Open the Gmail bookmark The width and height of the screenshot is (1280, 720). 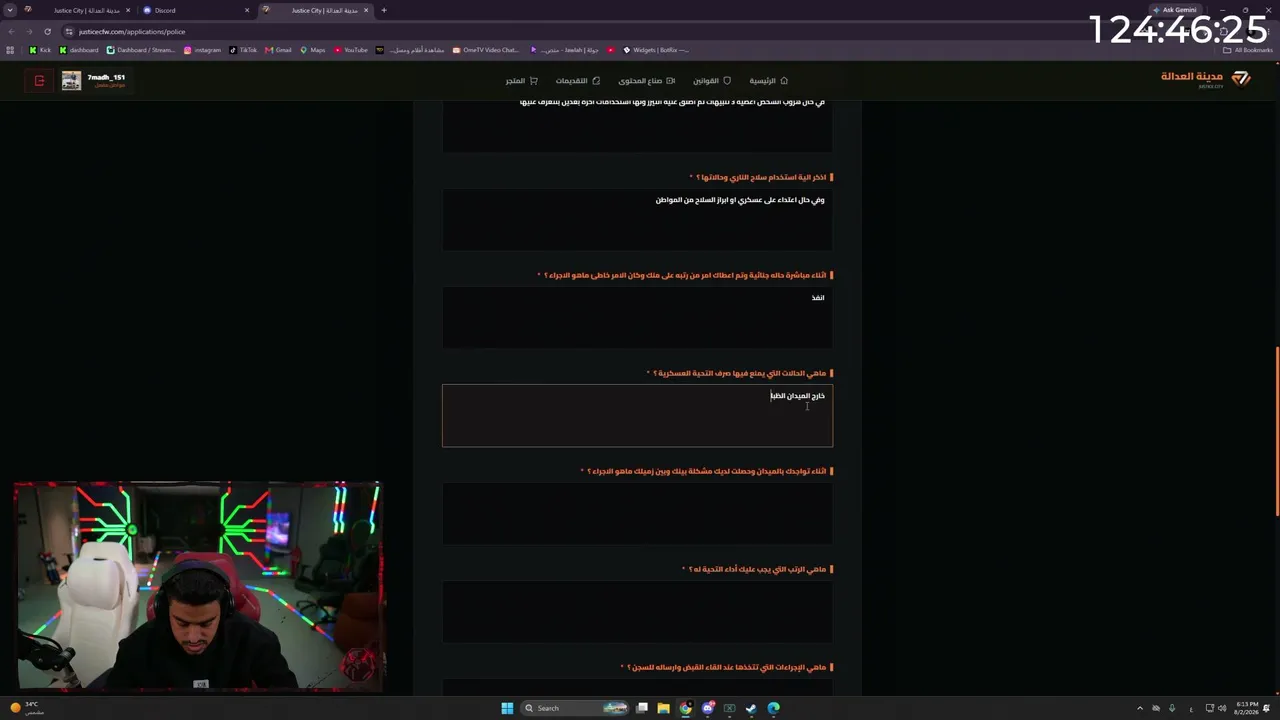point(278,50)
